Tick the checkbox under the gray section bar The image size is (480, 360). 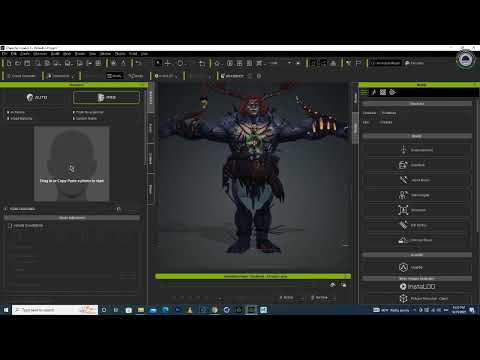10,226
